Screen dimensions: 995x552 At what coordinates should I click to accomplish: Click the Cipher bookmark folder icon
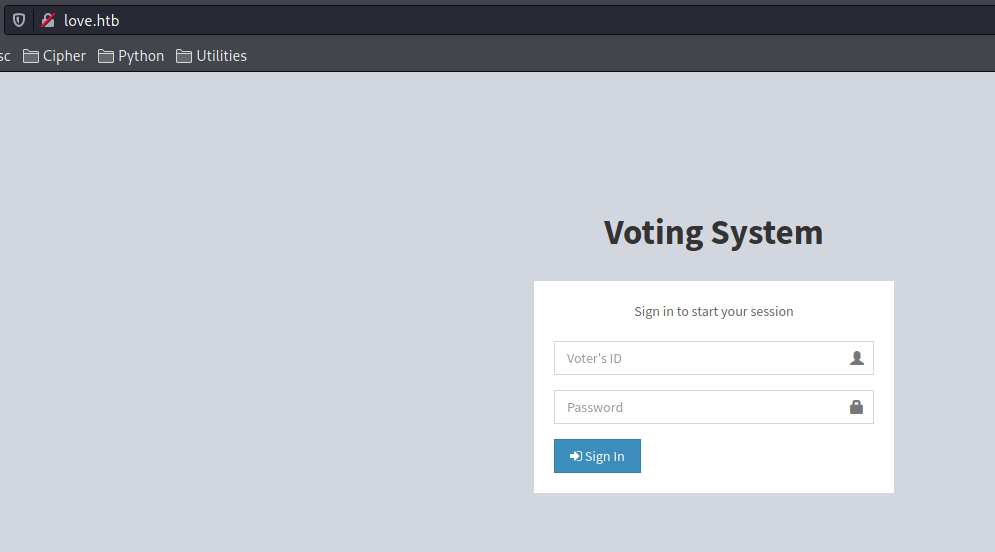(31, 56)
